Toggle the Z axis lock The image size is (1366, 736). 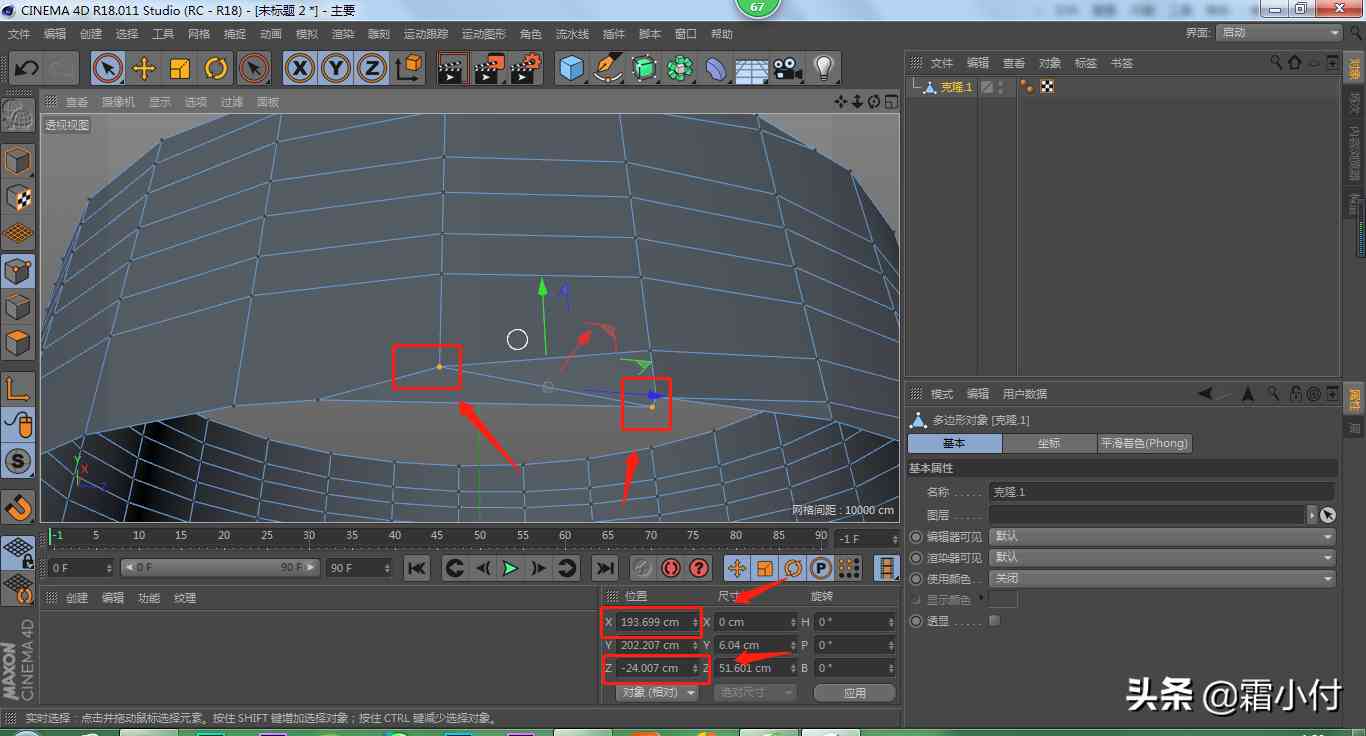tap(372, 68)
